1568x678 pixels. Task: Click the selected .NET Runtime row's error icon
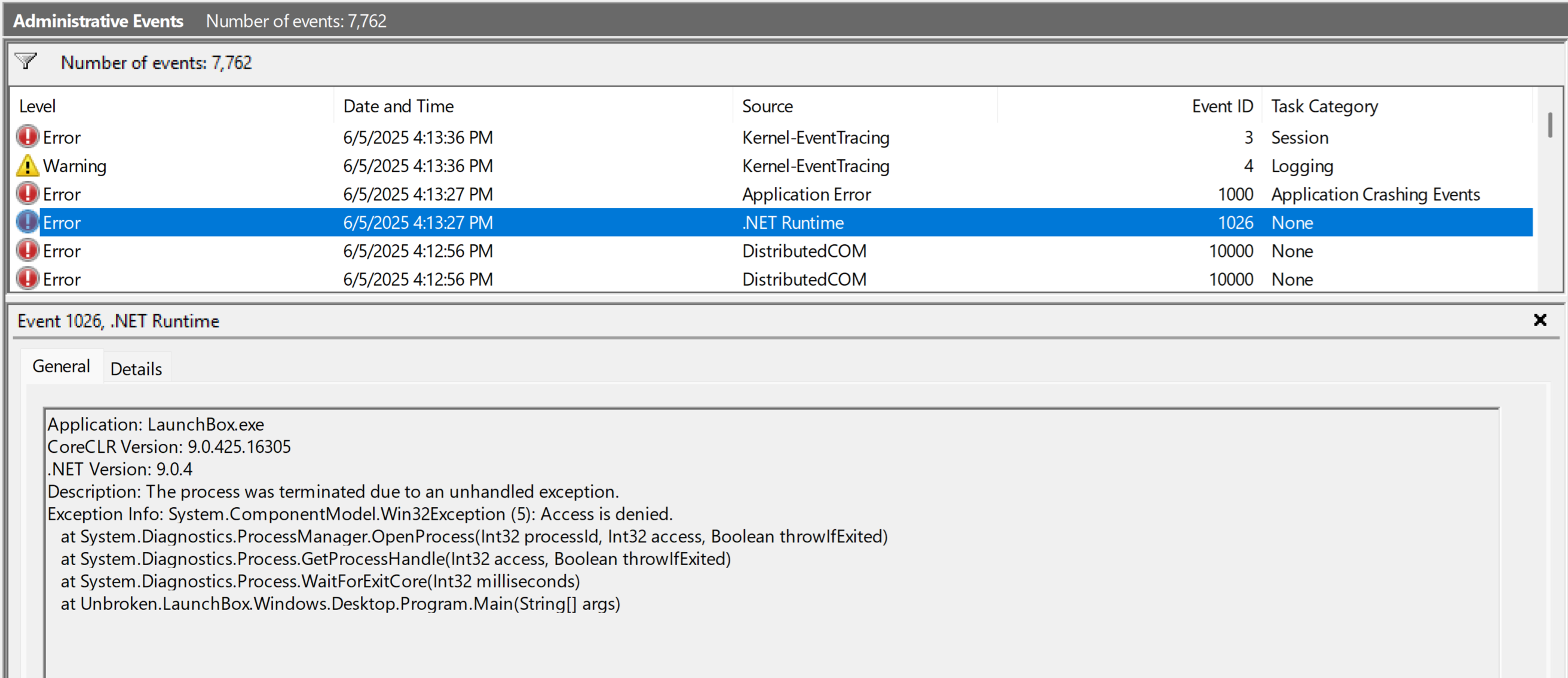(27, 222)
